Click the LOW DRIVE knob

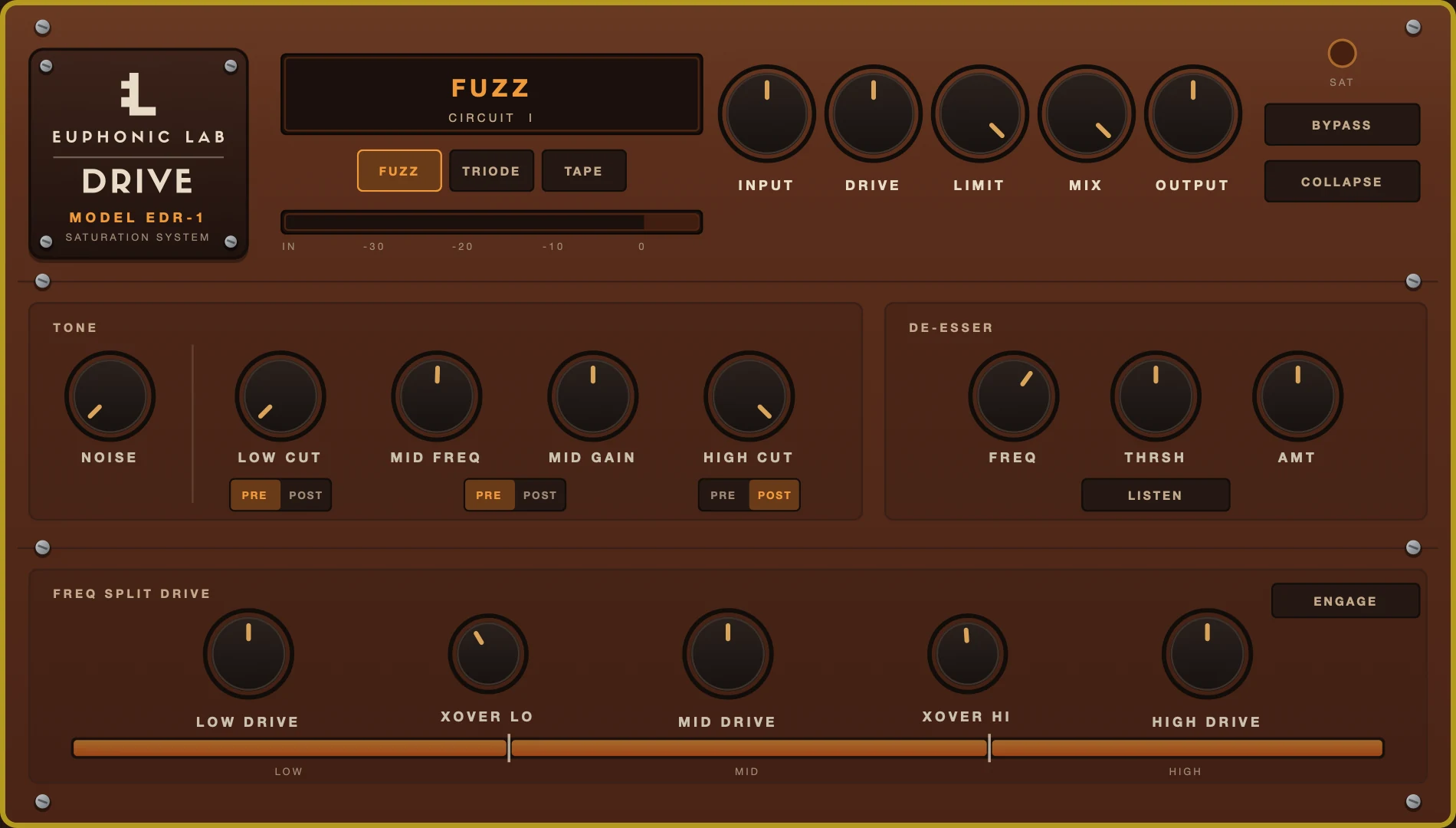click(x=248, y=654)
